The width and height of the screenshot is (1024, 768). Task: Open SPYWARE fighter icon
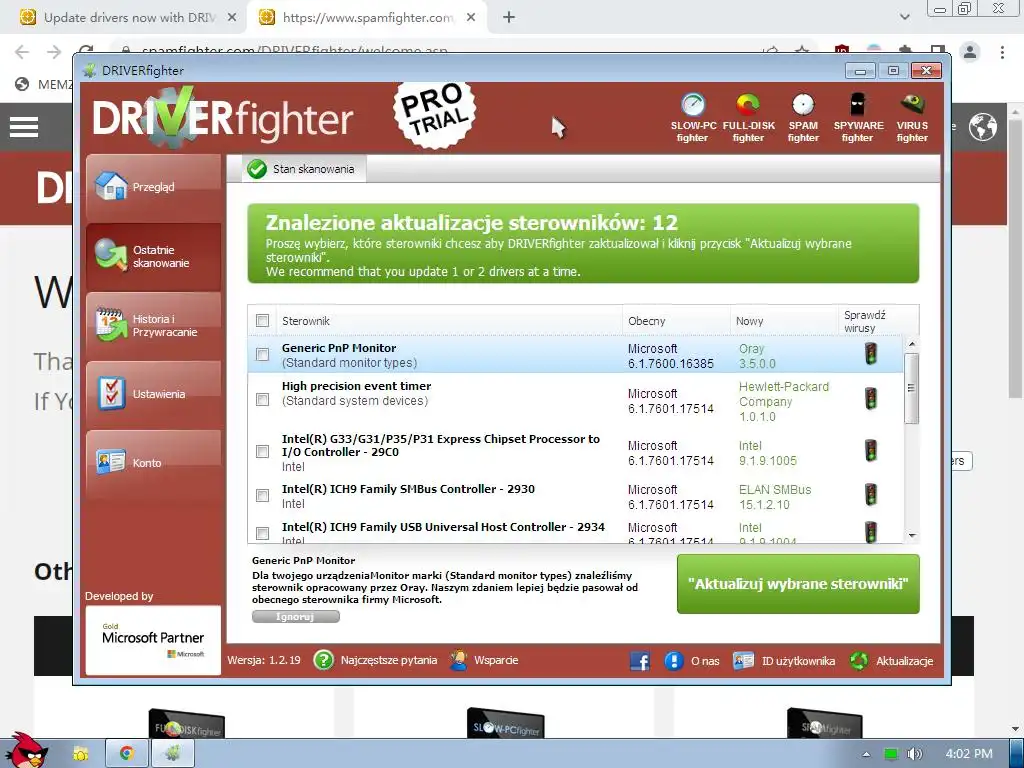coord(857,105)
